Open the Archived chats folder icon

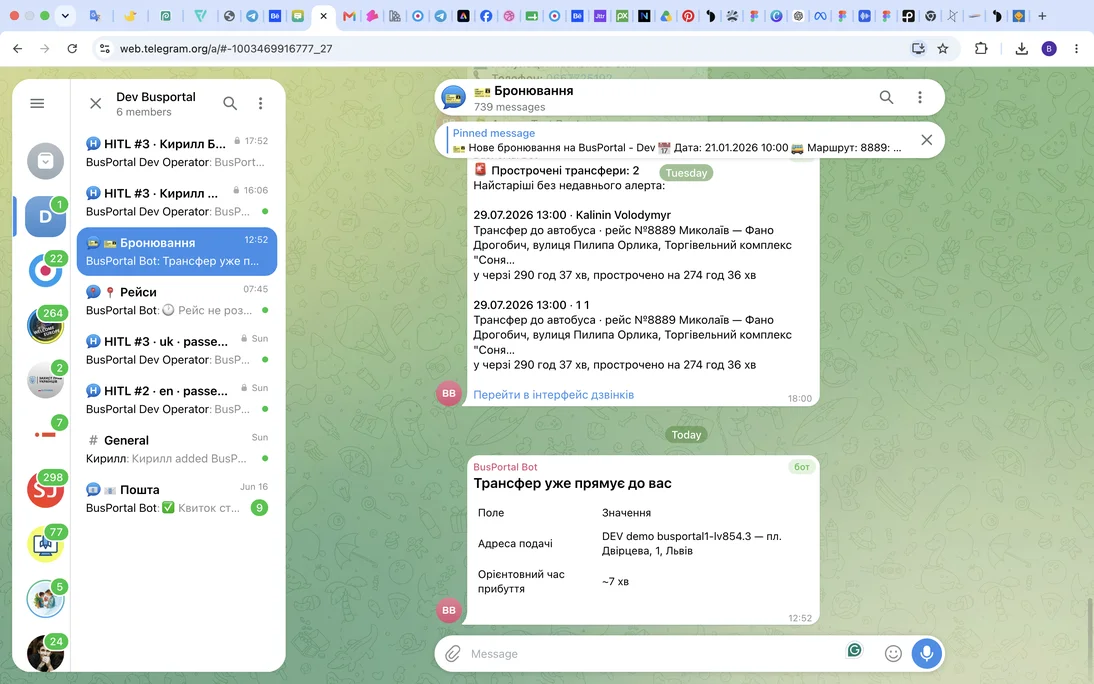tap(45, 161)
